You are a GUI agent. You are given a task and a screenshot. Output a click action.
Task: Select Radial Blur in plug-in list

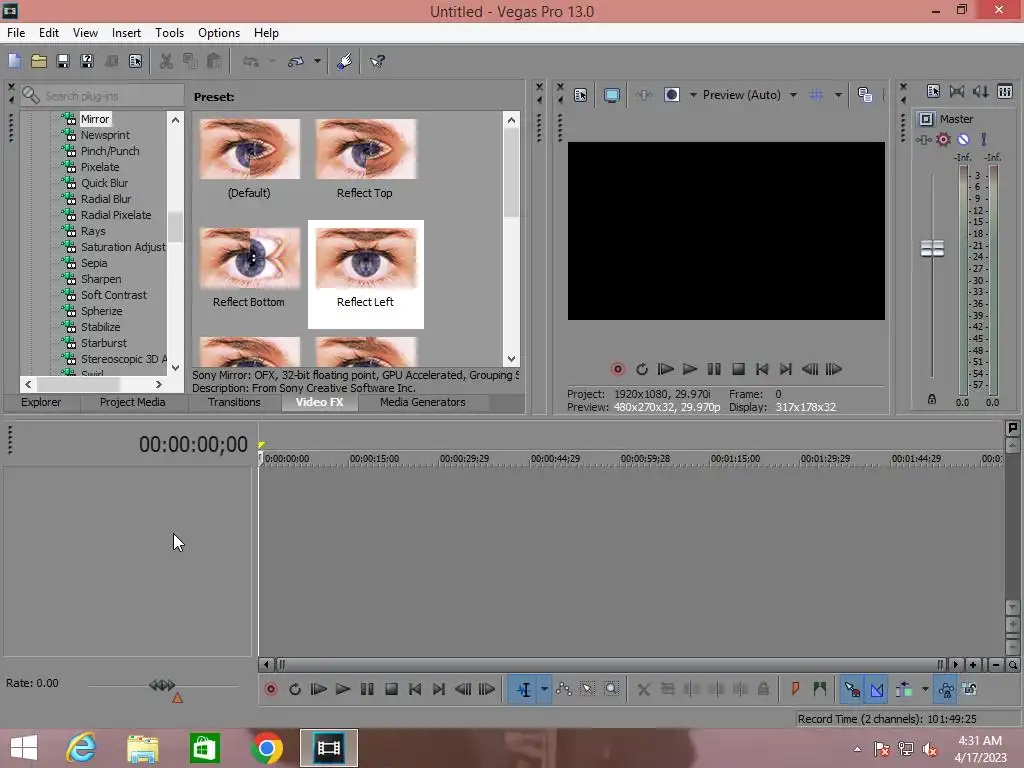pyautogui.click(x=106, y=199)
